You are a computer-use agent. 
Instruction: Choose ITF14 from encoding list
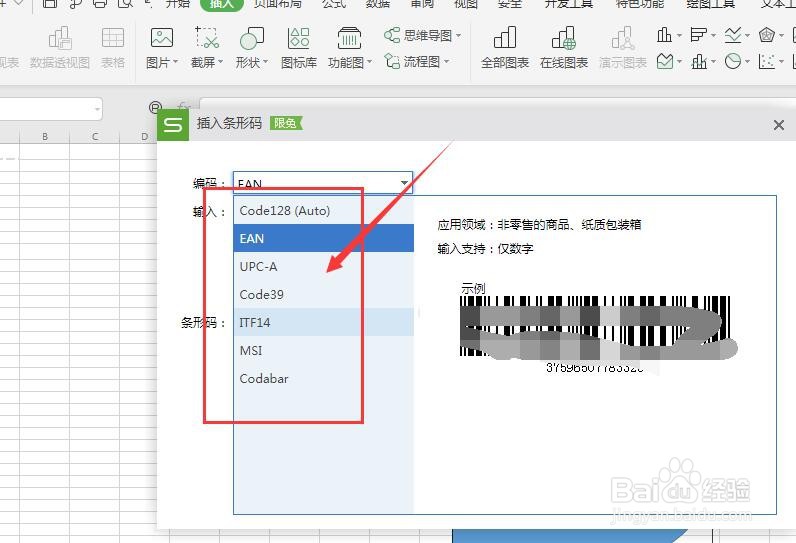(324, 322)
